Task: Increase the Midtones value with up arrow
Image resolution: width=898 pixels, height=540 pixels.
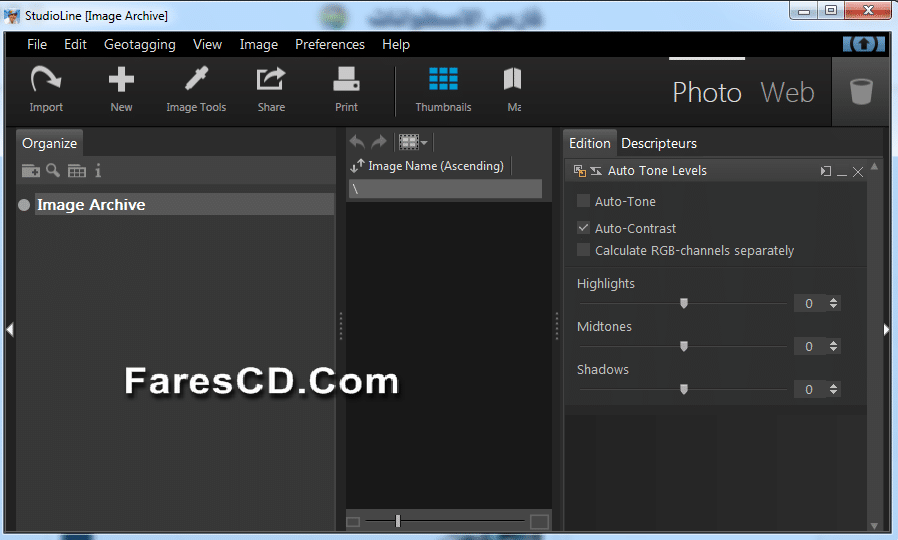Action: pyautogui.click(x=834, y=342)
